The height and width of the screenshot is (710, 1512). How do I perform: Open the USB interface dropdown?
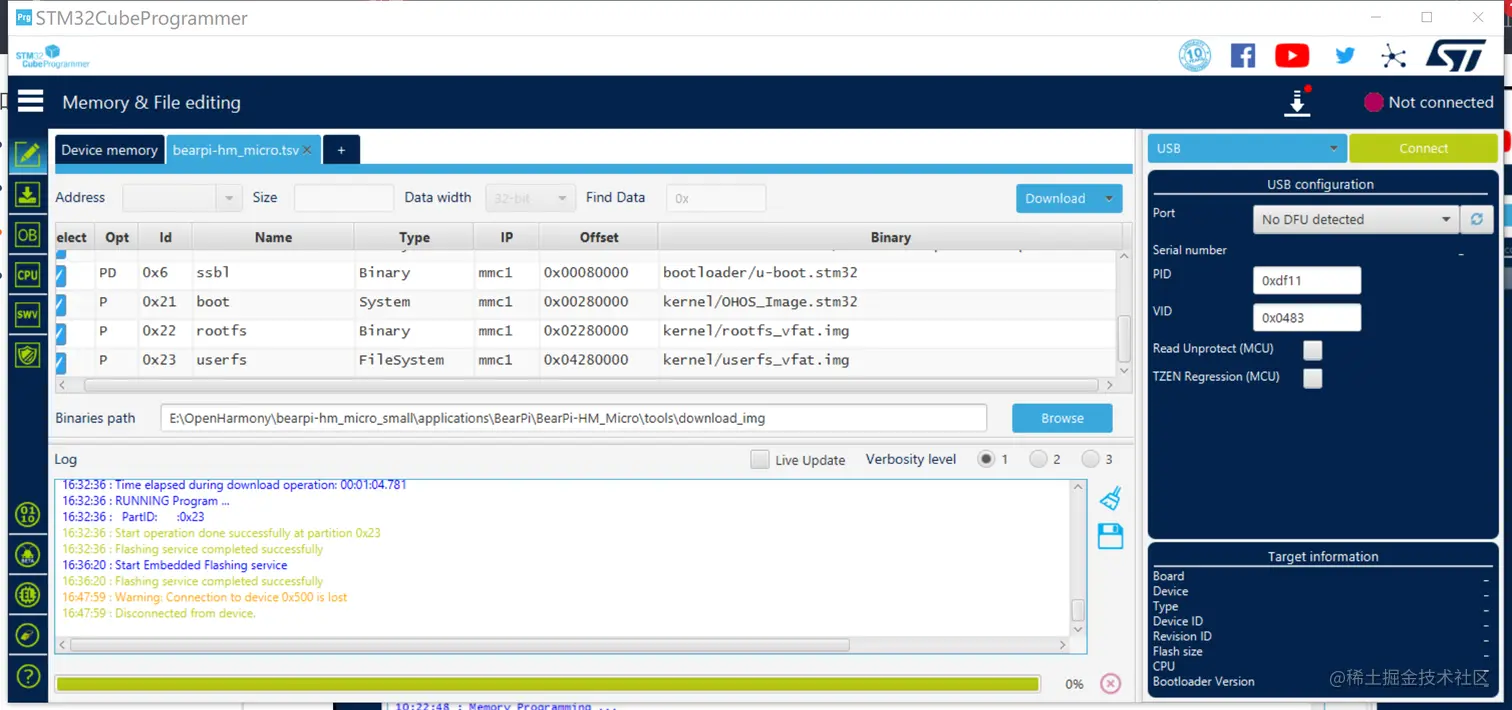[1247, 148]
